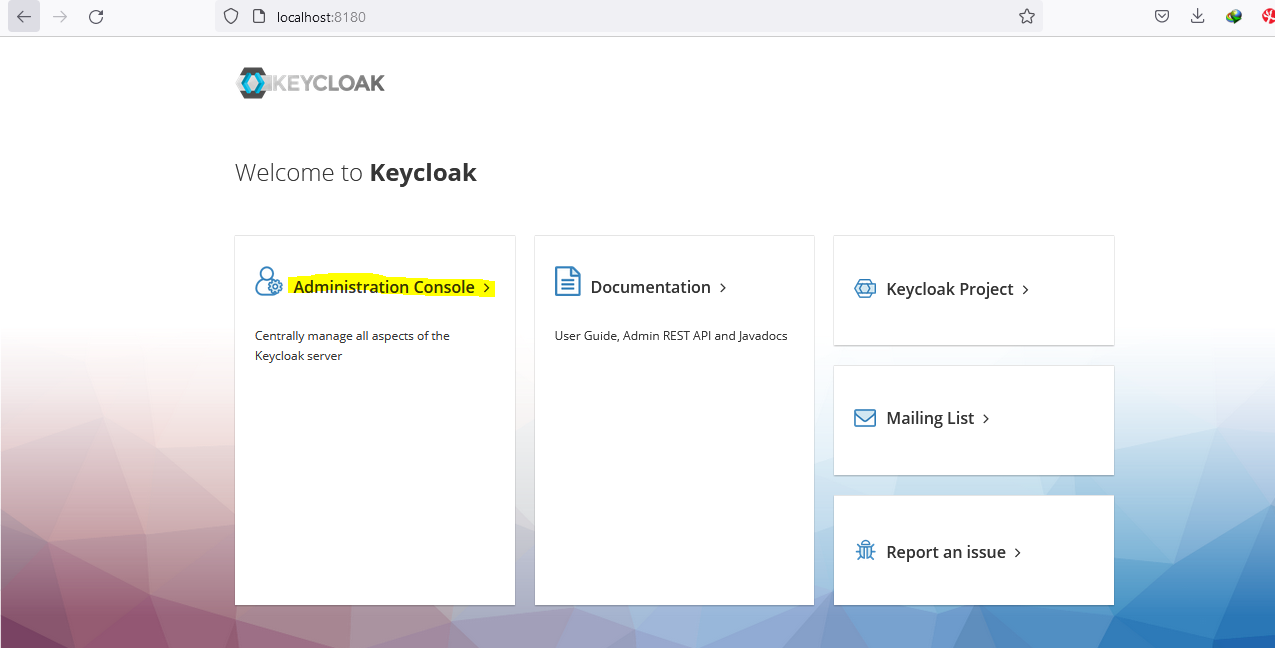Click the Keycloak logo at top
1275x648 pixels.
coord(310,83)
